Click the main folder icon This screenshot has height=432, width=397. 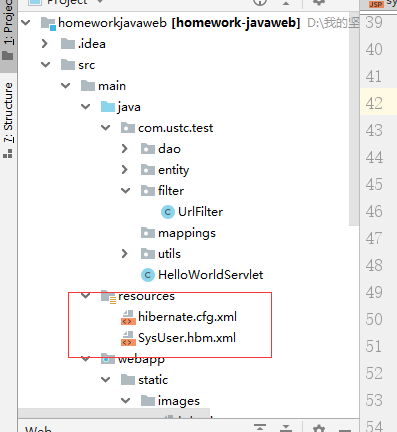(x=88, y=86)
